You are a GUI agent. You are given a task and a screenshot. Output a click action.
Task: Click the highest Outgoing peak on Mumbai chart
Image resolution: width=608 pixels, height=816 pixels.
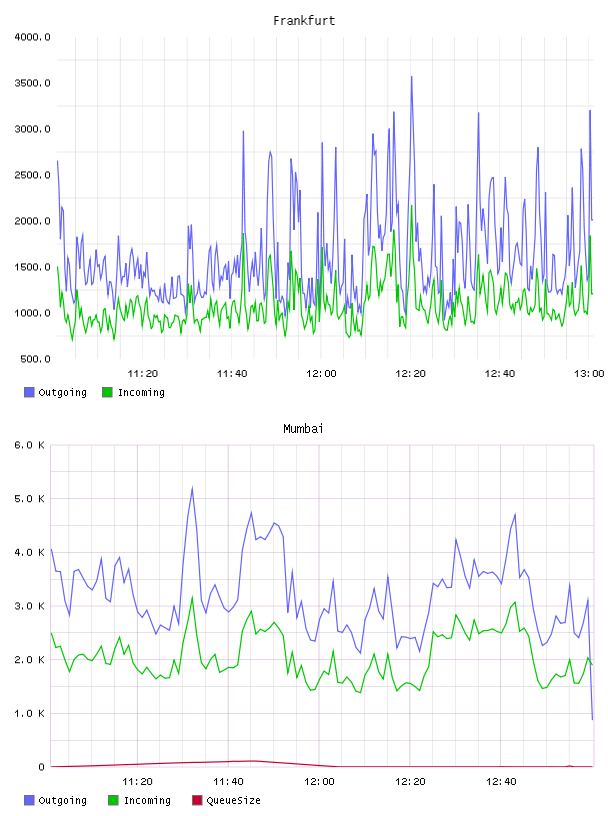click(192, 488)
